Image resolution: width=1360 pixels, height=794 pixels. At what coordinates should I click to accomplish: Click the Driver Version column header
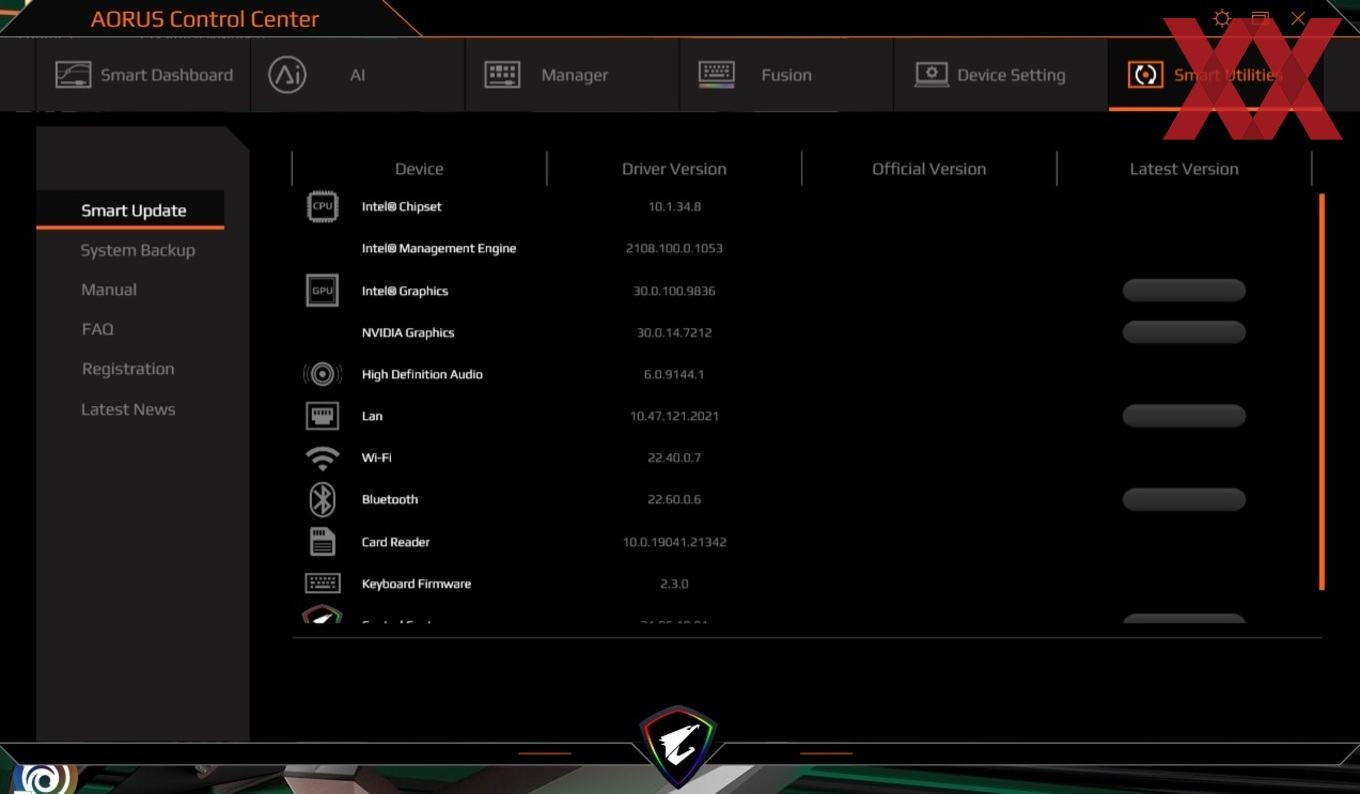[x=674, y=169]
